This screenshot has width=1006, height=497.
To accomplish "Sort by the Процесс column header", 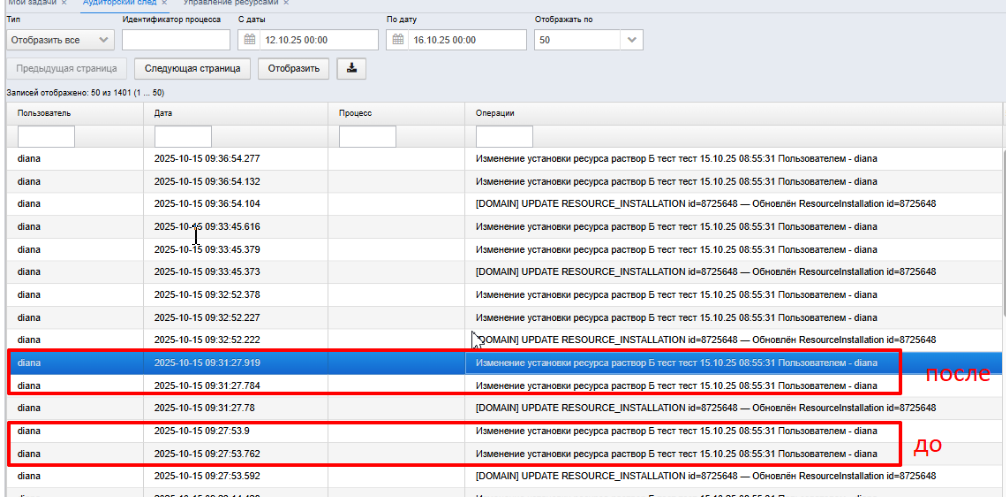I will click(396, 113).
